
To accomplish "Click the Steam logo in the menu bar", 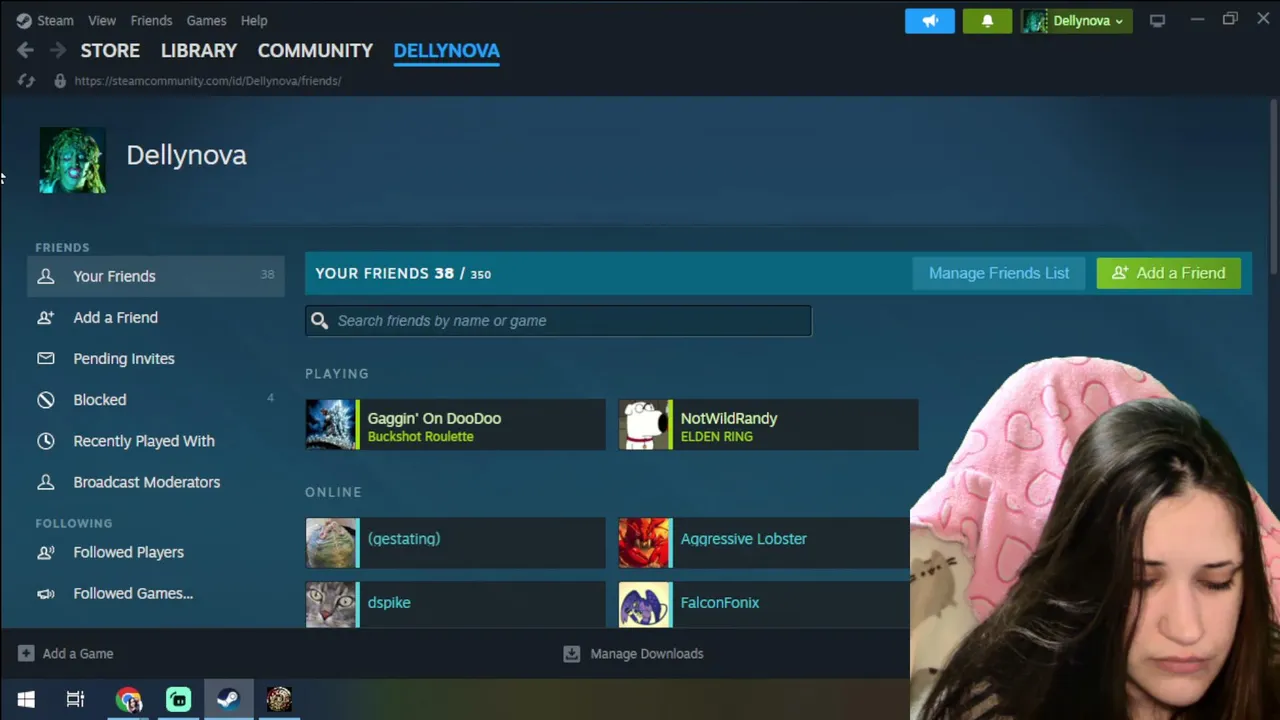I will 24,20.
